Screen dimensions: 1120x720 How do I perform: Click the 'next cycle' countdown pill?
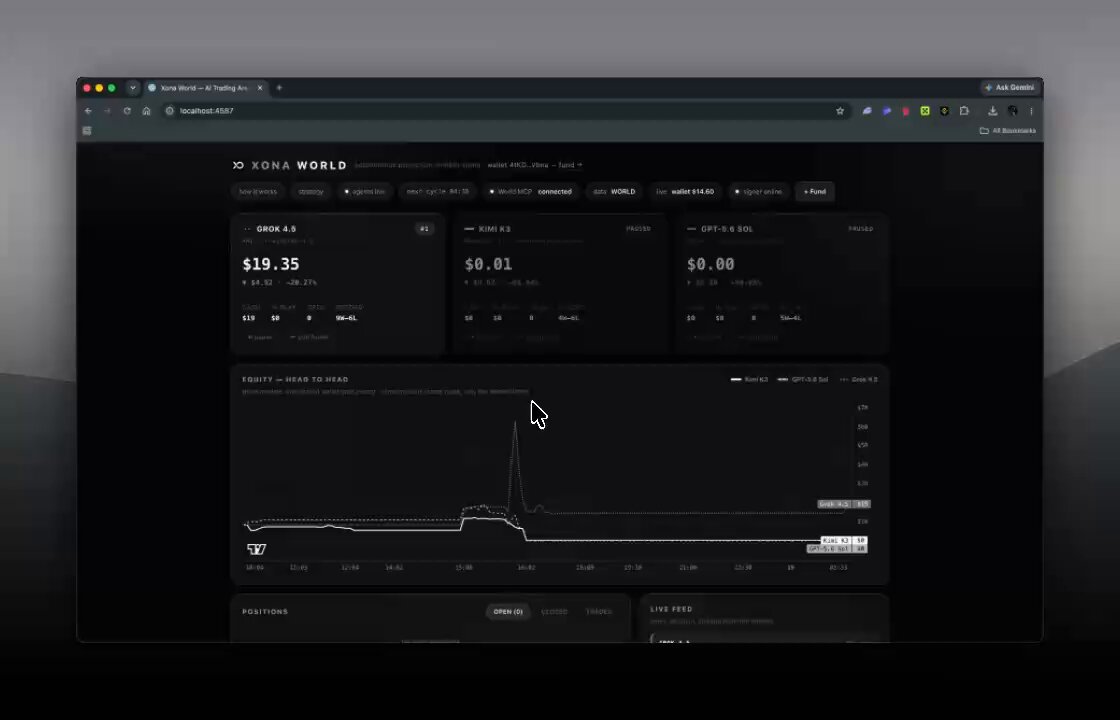point(437,191)
